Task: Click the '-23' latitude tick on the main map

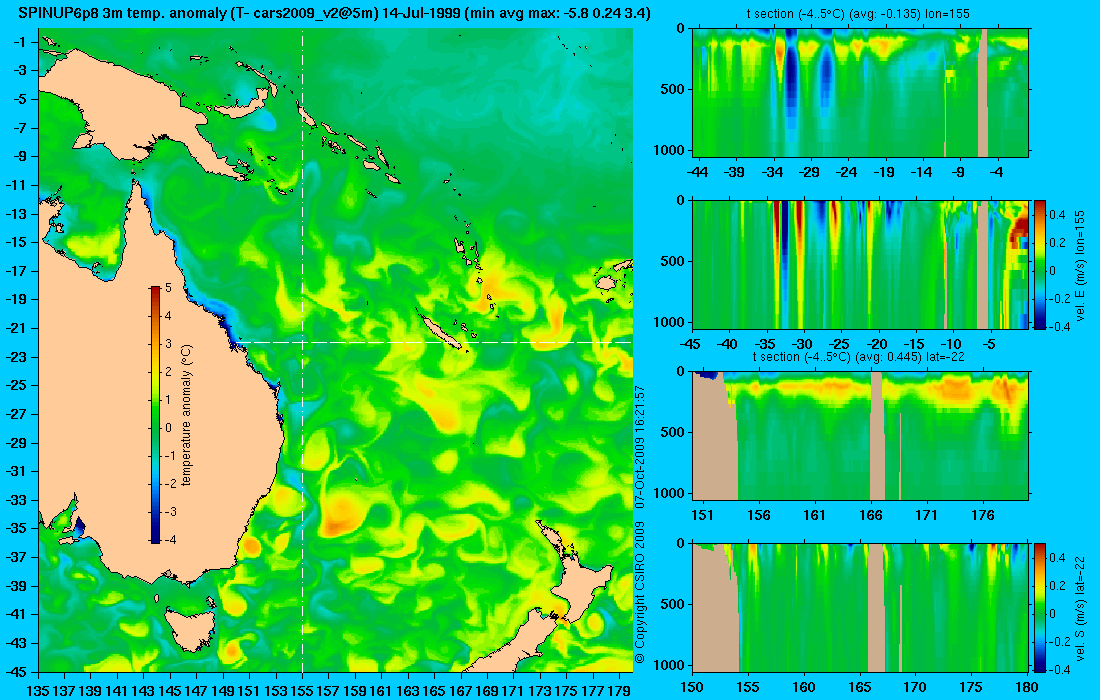Action: click(17, 357)
